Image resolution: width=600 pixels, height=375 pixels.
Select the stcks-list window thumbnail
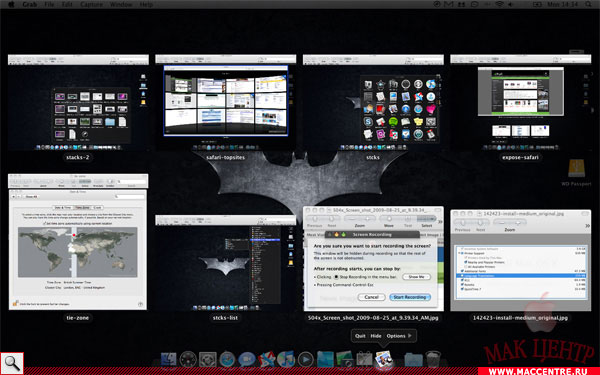pos(225,263)
